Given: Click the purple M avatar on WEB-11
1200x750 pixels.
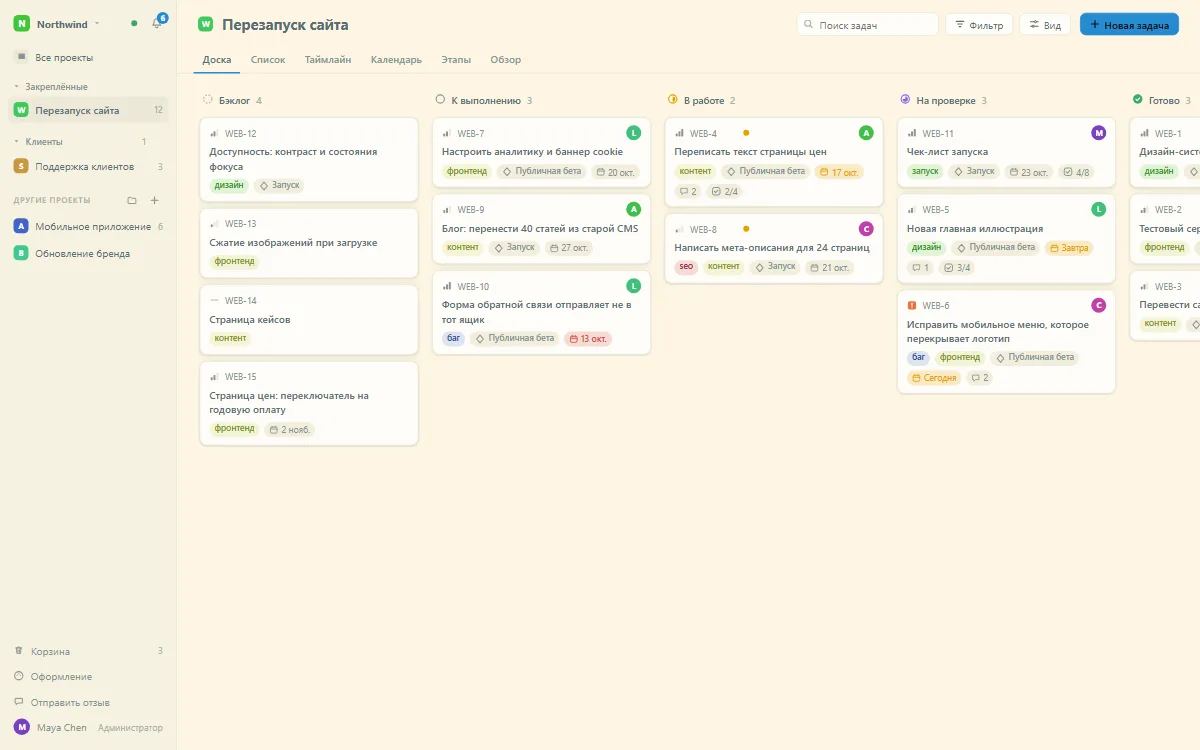Looking at the screenshot, I should point(1099,133).
